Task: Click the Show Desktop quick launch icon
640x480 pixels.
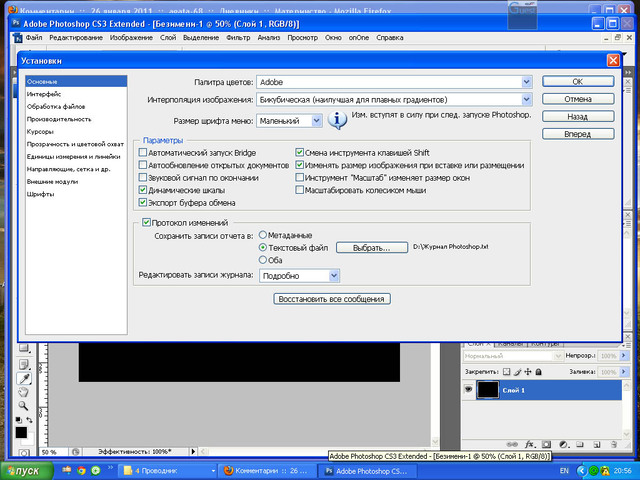Action: [x=67, y=471]
